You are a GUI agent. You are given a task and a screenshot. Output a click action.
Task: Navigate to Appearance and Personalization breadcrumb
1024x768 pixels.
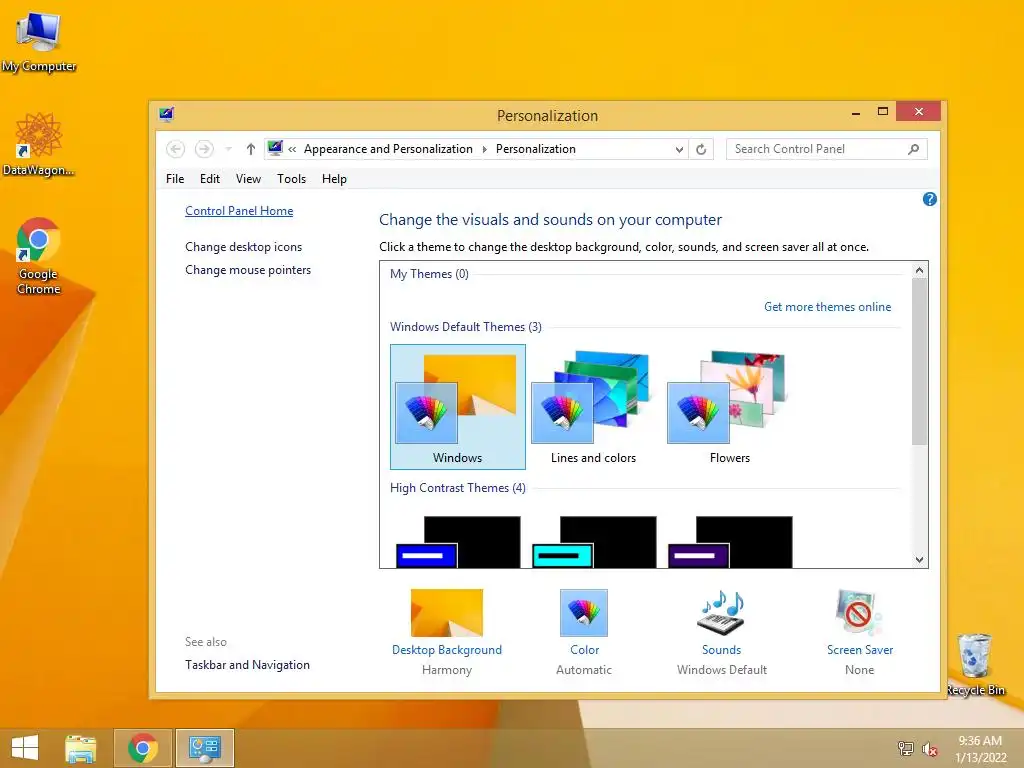tap(388, 149)
